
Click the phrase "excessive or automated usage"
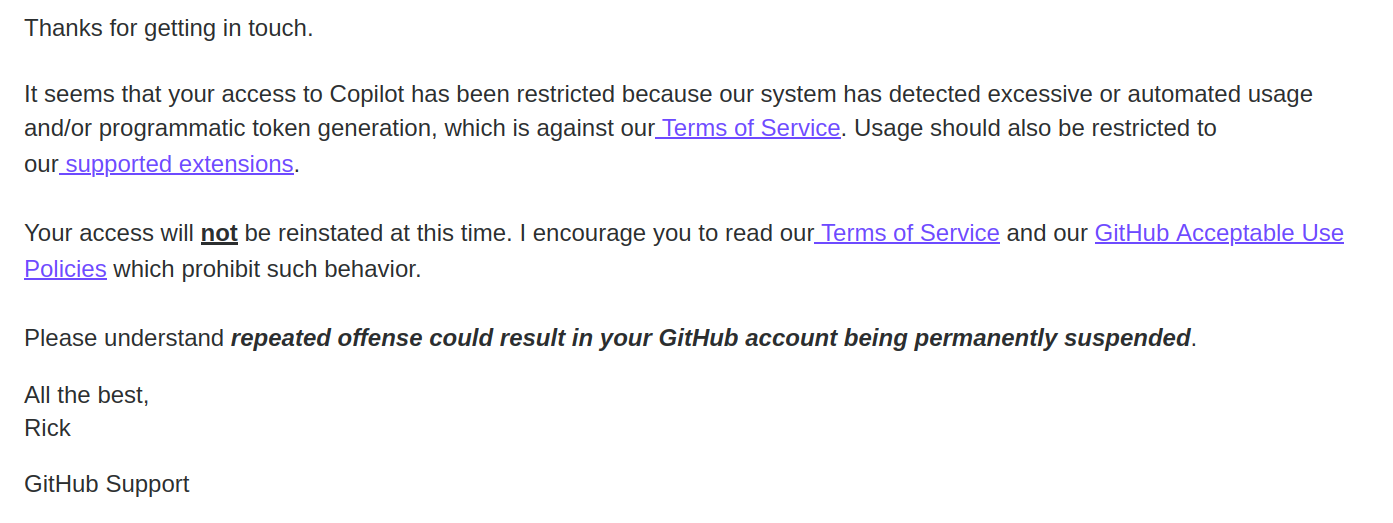(x=1150, y=94)
